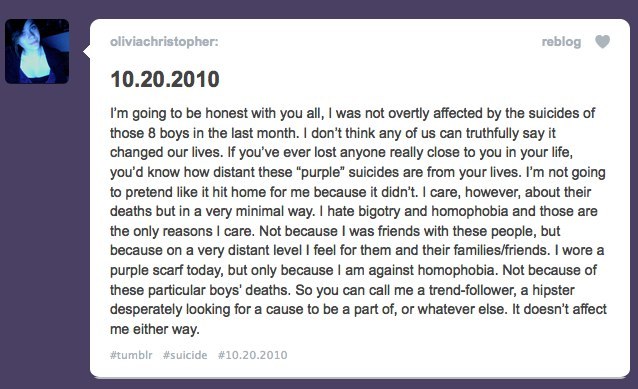The image size is (638, 389).
Task: Reblog this post
Action: pos(561,42)
